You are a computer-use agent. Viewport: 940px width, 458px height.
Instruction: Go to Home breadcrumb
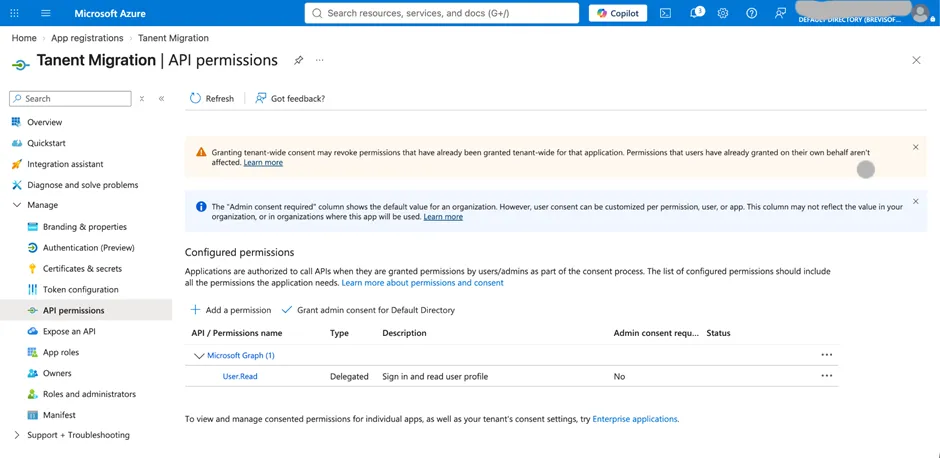(x=24, y=38)
